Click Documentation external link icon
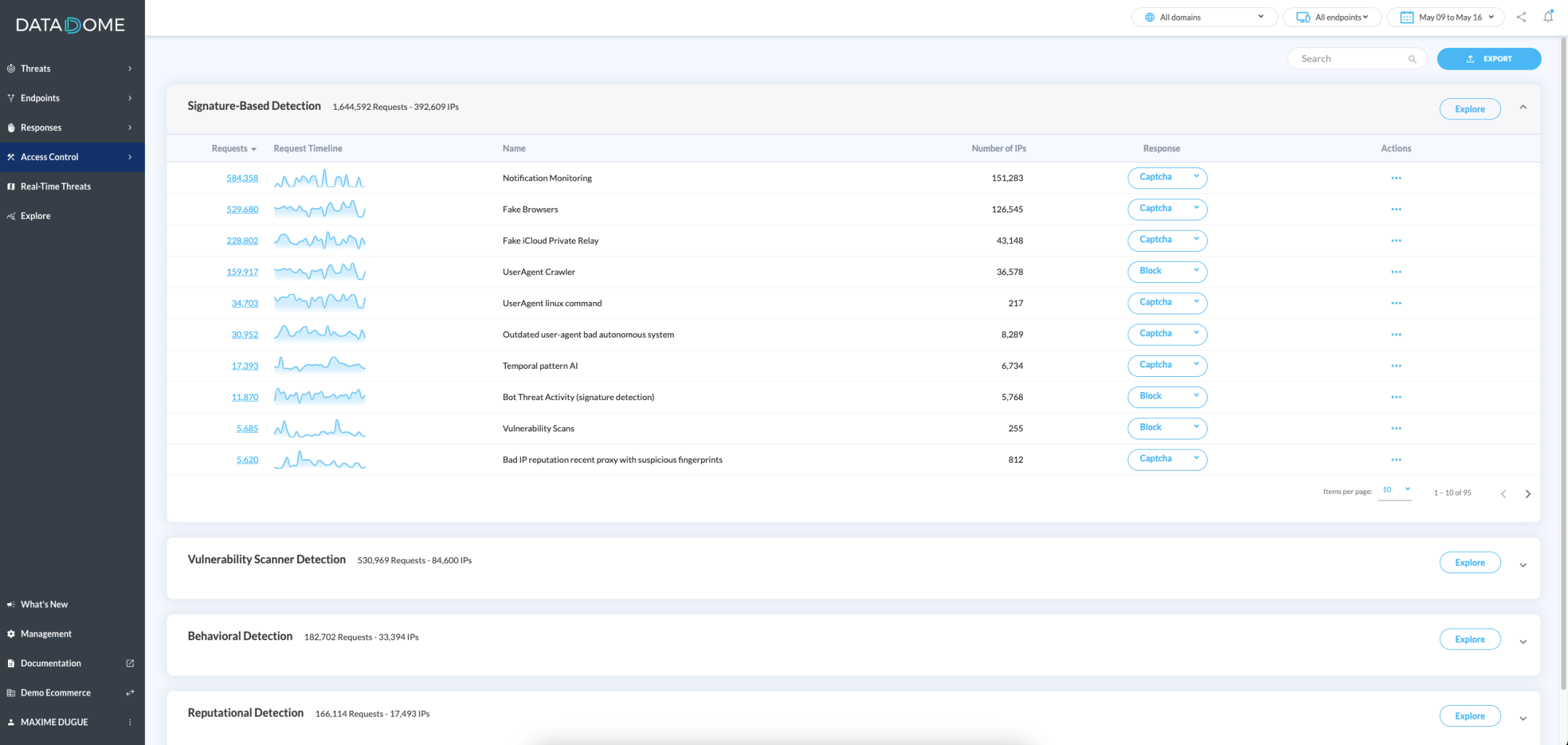Image resolution: width=1568 pixels, height=745 pixels. click(130, 664)
